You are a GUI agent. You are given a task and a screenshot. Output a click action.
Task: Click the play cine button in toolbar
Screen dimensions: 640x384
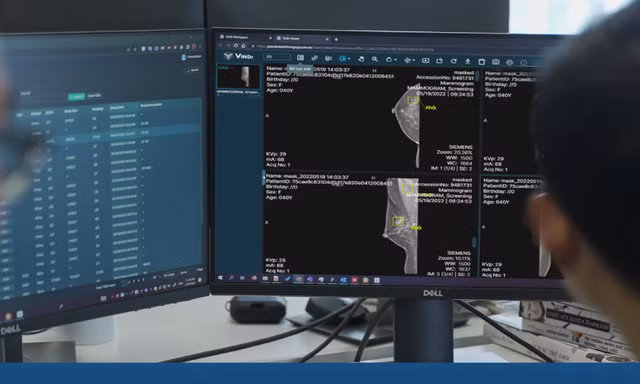pos(425,60)
